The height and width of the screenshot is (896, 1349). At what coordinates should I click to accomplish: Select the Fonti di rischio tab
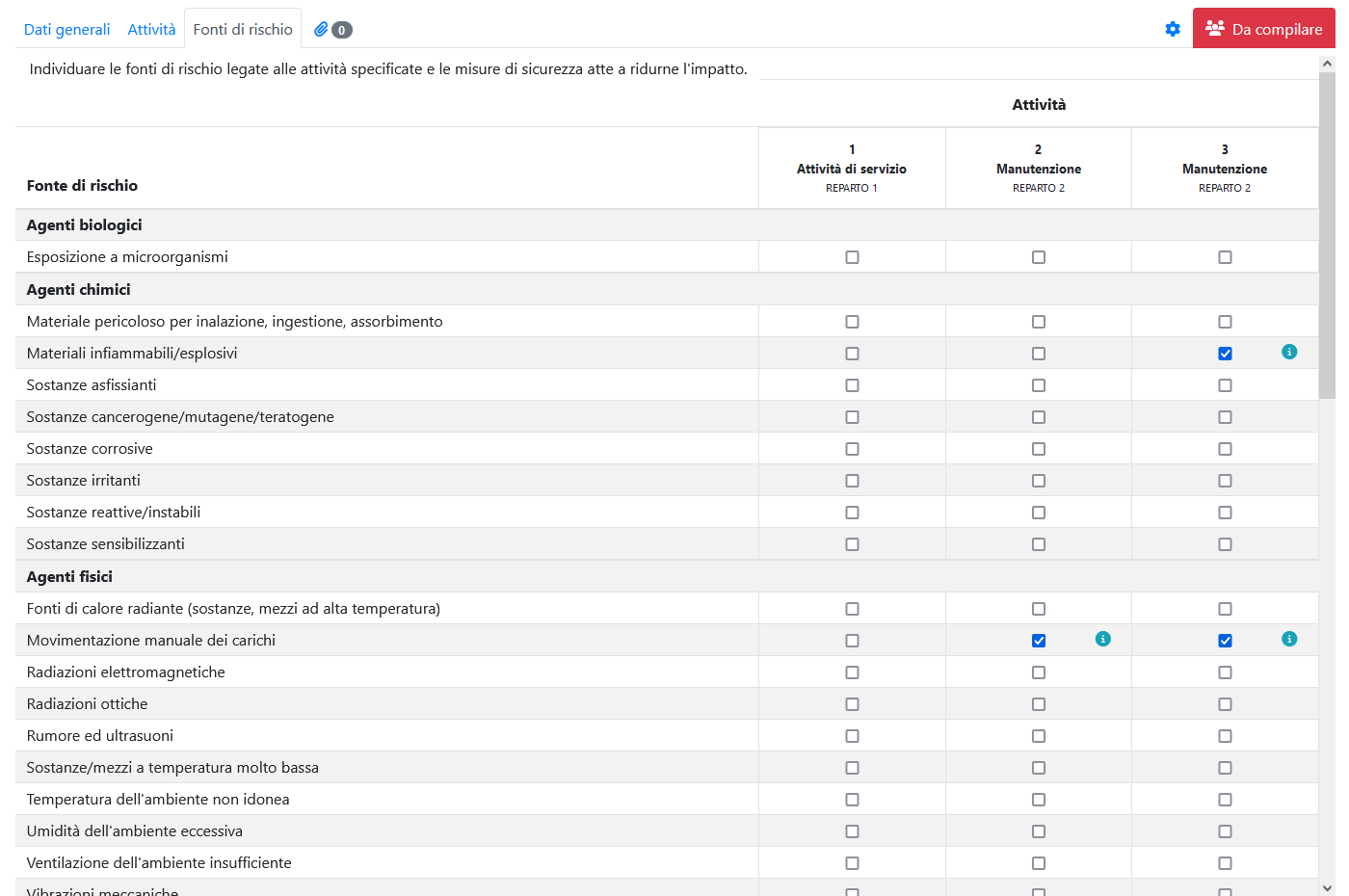point(243,29)
